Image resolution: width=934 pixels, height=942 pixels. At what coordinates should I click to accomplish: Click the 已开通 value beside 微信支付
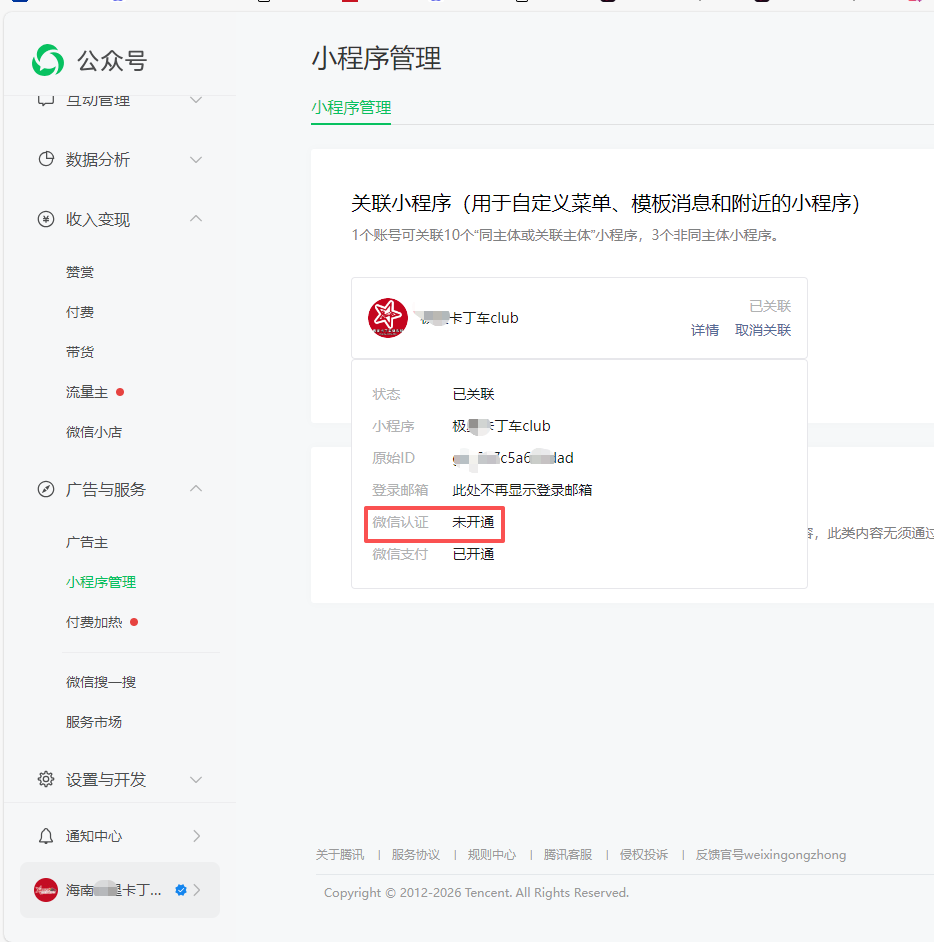point(473,554)
